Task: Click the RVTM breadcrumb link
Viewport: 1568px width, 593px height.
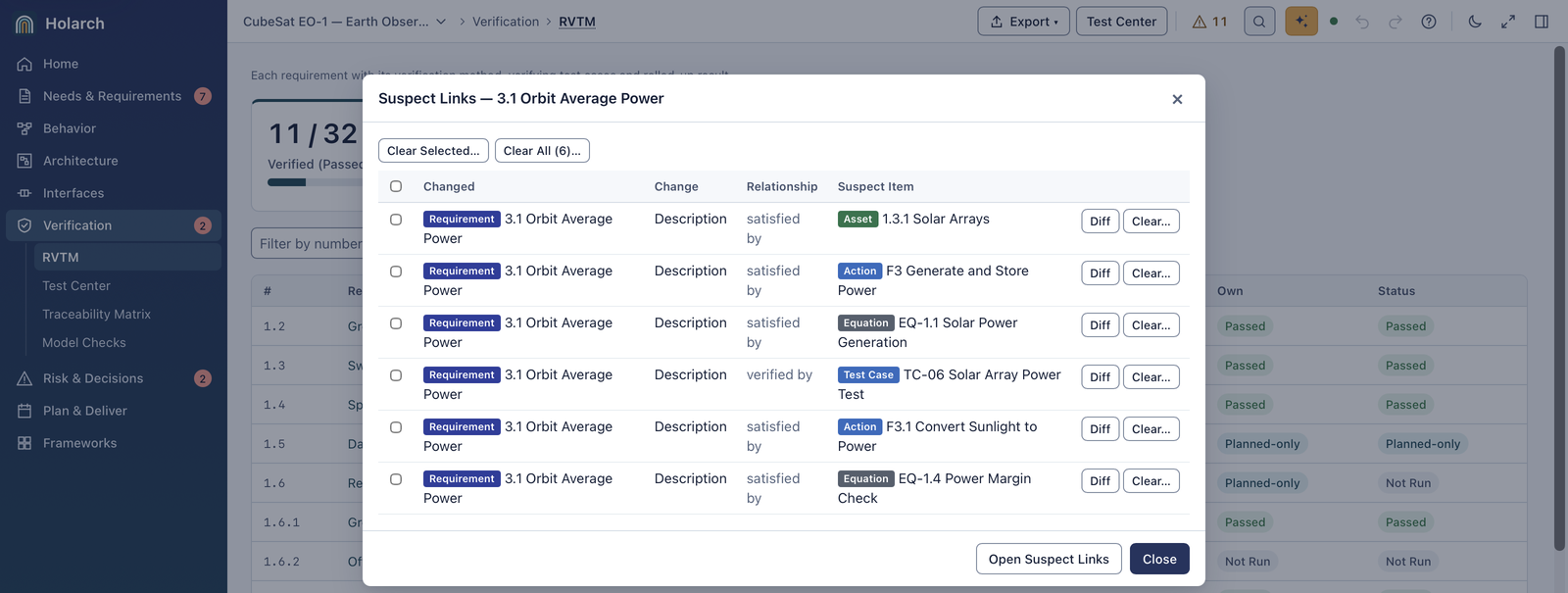Action: pos(577,22)
